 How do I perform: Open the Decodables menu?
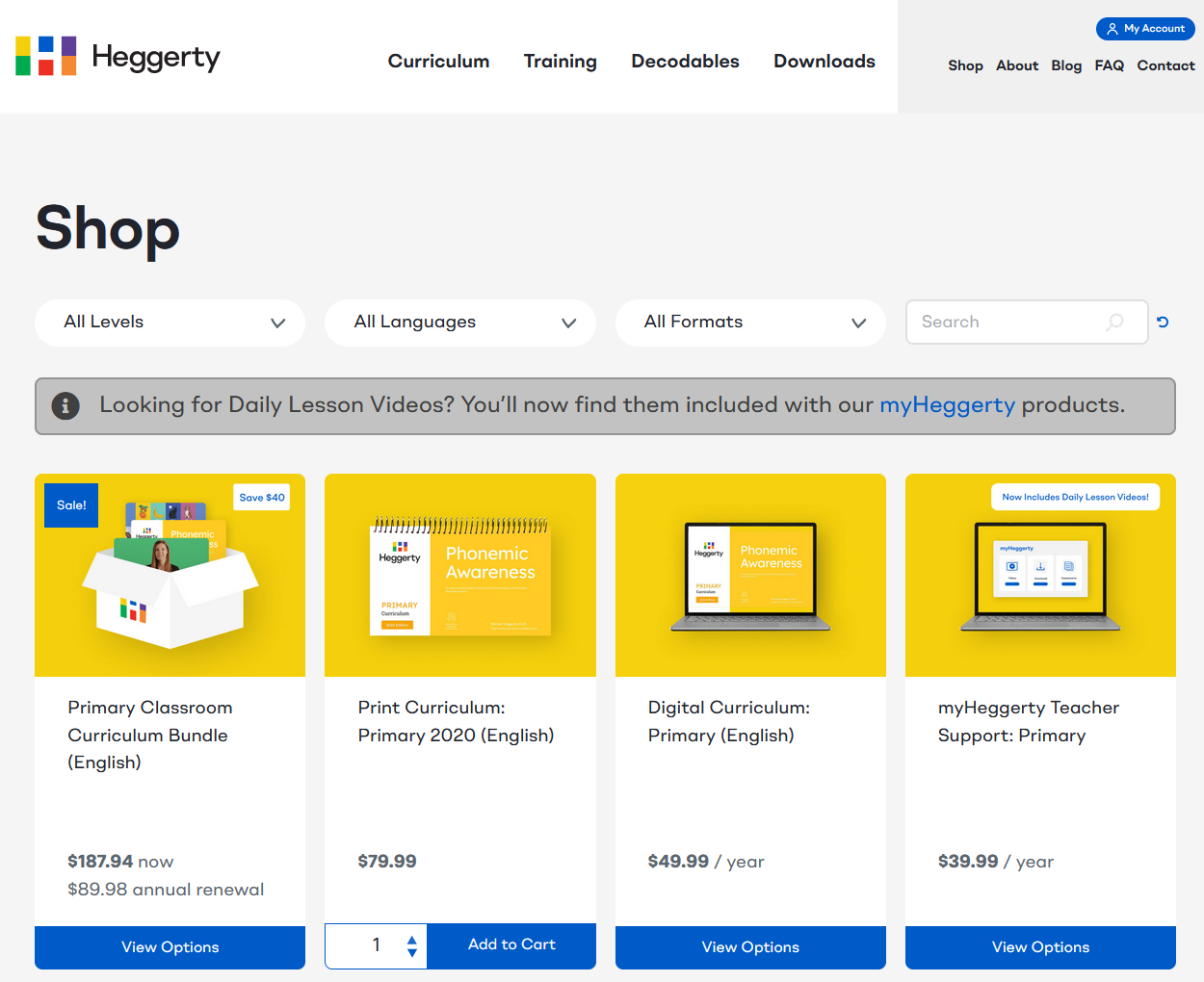(x=685, y=61)
